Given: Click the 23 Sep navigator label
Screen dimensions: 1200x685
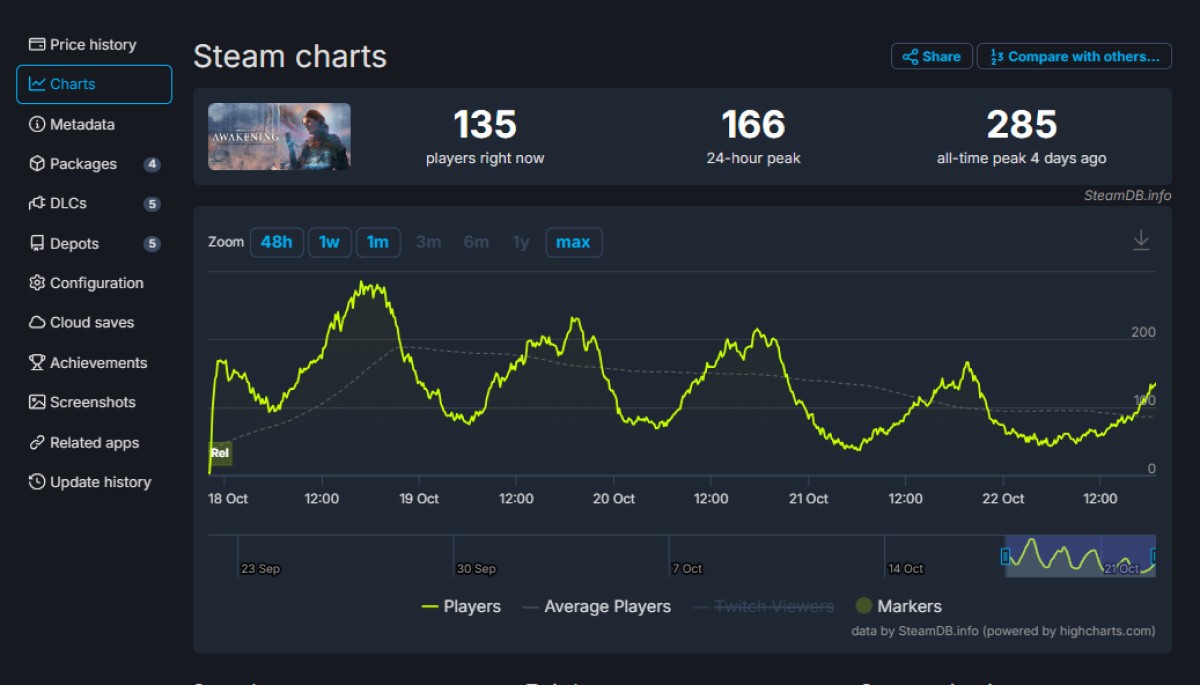Looking at the screenshot, I should 261,569.
